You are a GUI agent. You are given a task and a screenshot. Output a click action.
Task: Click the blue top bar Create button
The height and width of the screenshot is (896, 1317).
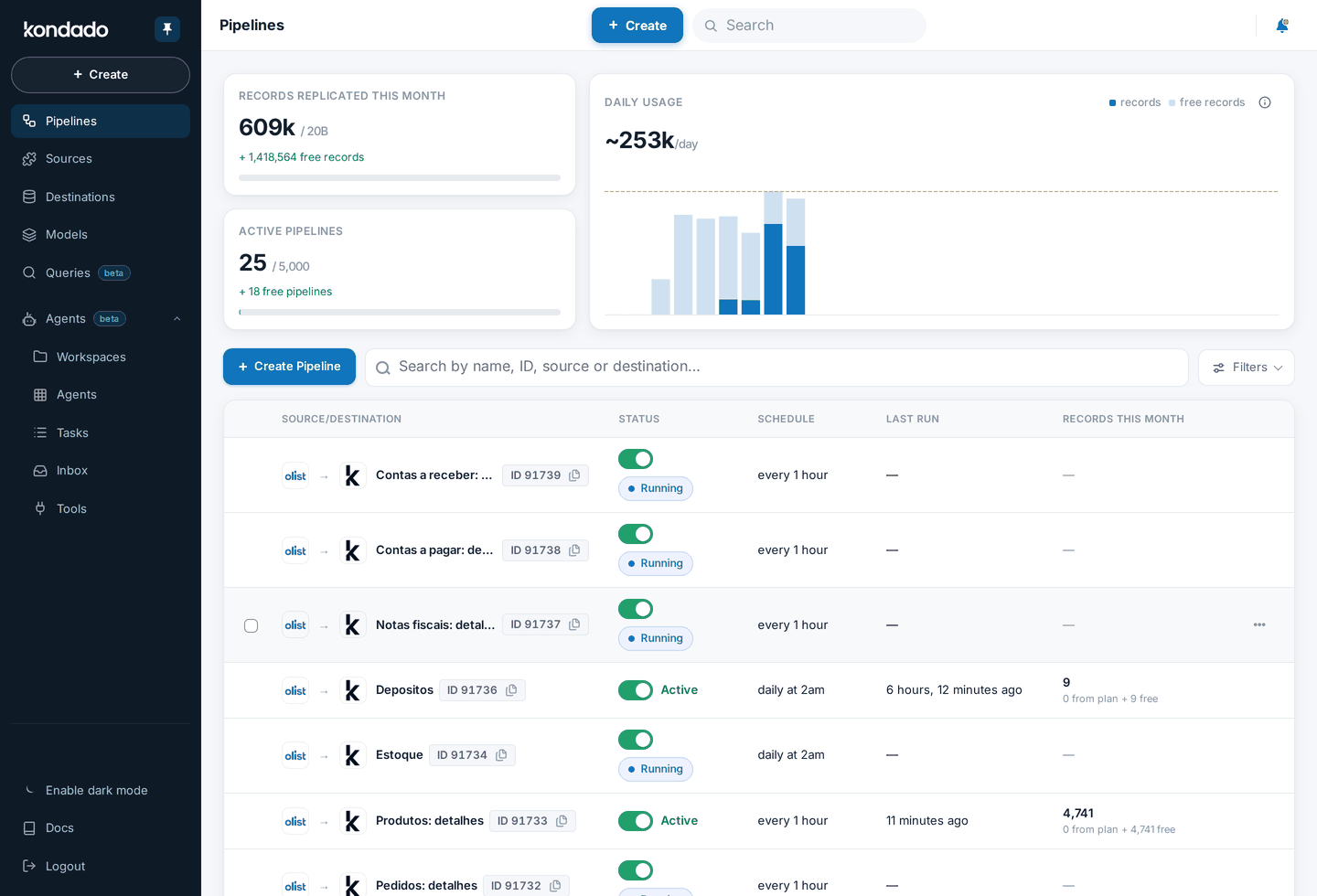[x=637, y=26]
